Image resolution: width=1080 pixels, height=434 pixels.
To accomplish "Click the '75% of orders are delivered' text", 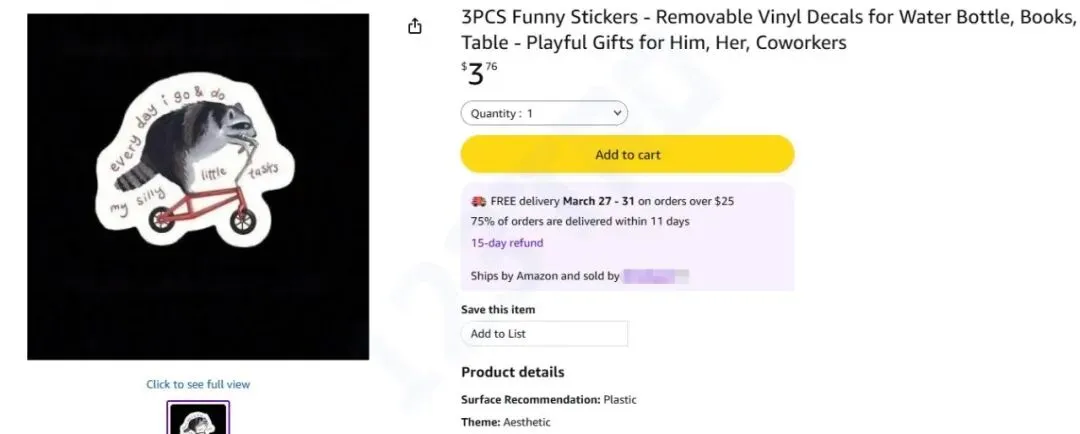I will (x=579, y=221).
